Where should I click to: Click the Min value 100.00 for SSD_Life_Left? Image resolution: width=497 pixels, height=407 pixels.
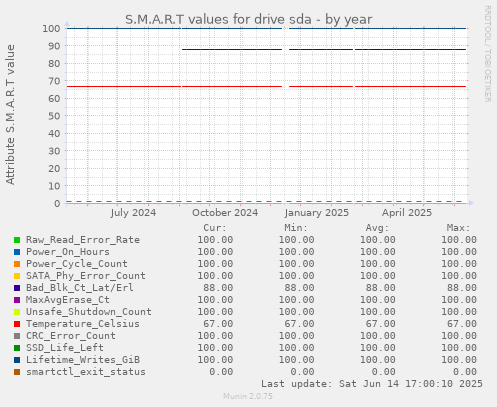click(296, 348)
